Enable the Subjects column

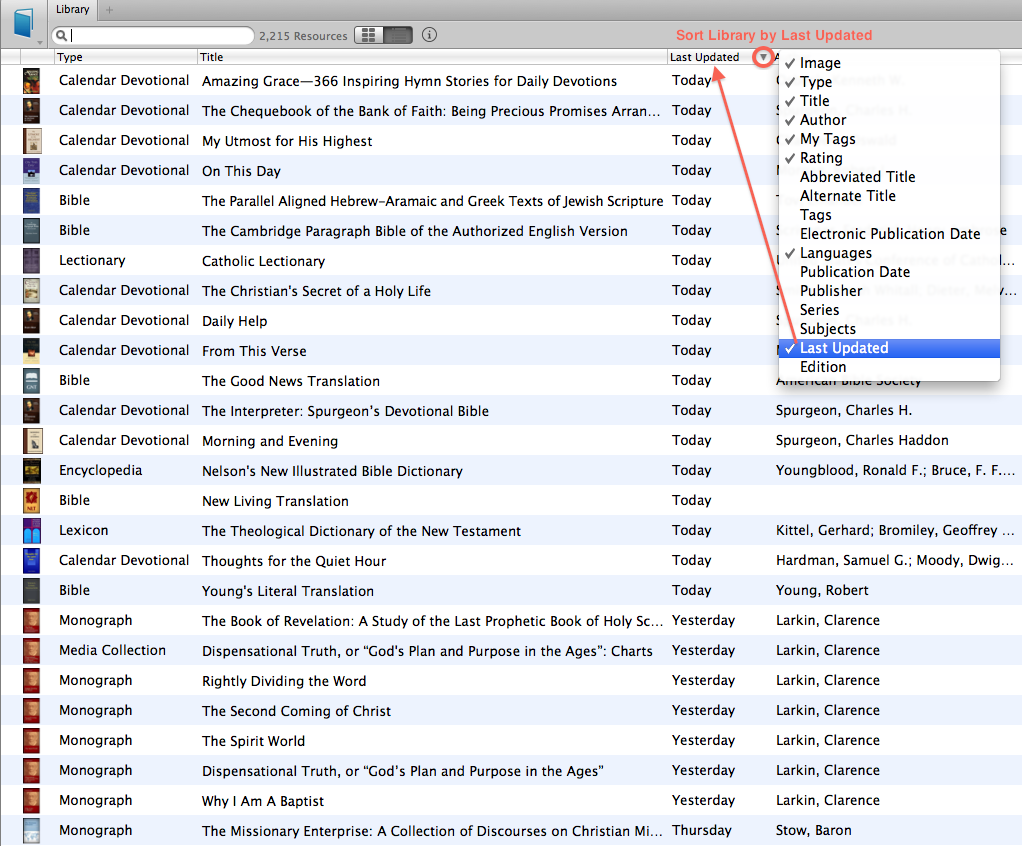point(889,329)
